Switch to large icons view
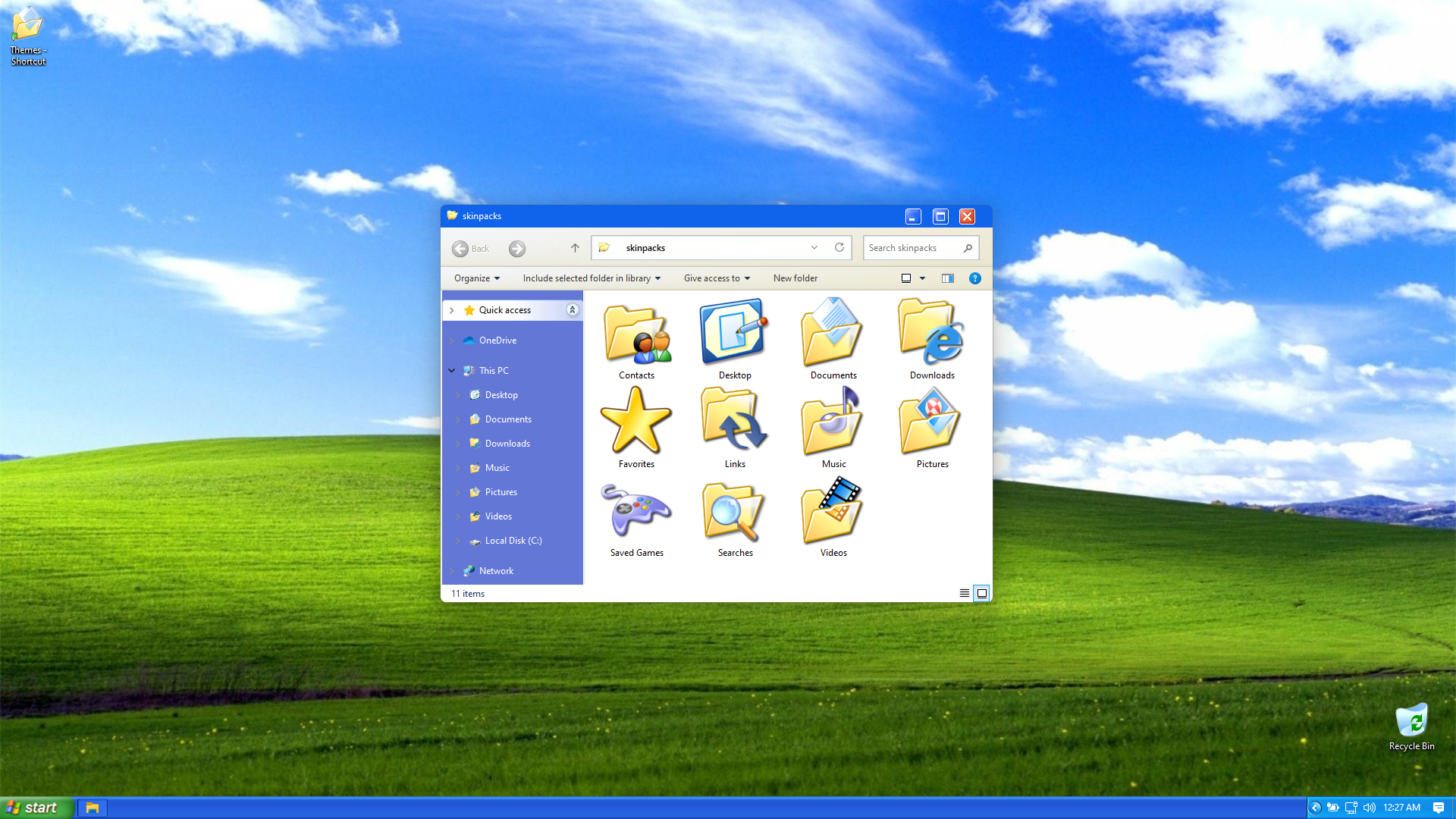Viewport: 1456px width, 819px height. click(982, 593)
